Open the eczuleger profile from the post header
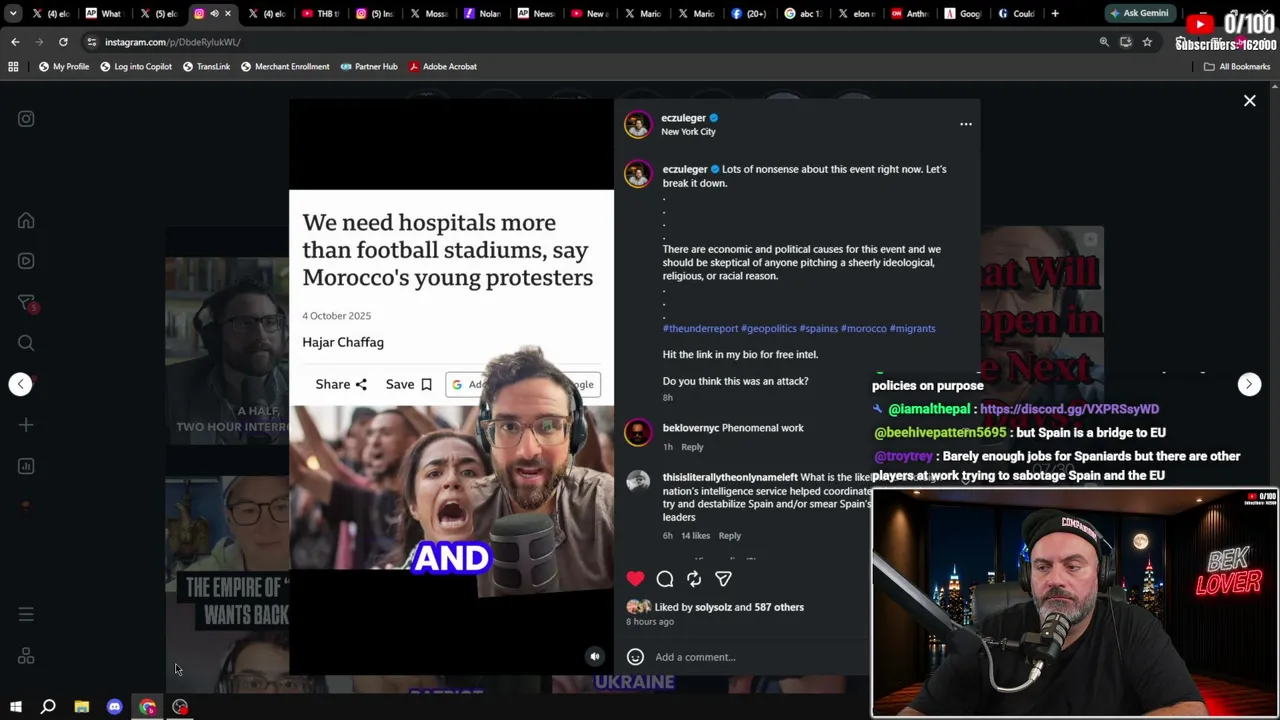 (x=683, y=118)
